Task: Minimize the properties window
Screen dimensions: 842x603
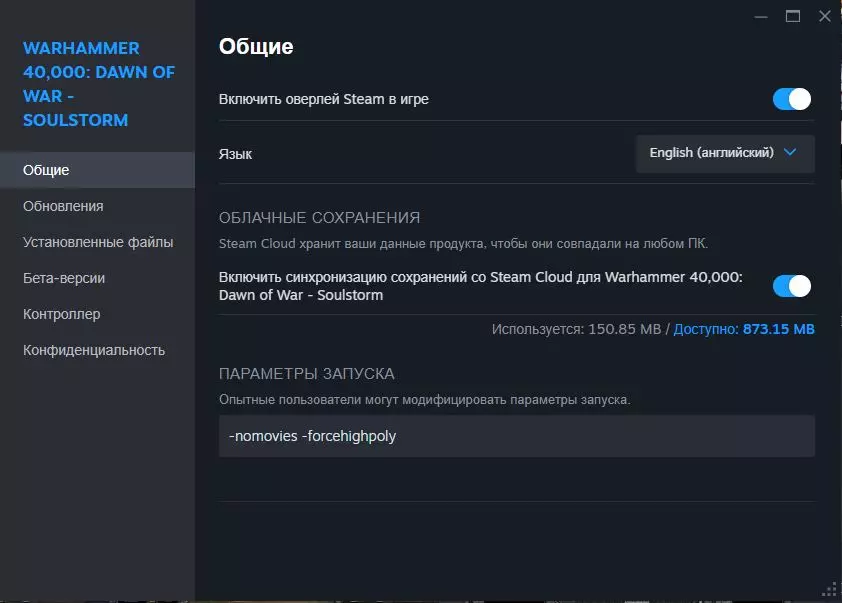Action: (762, 16)
